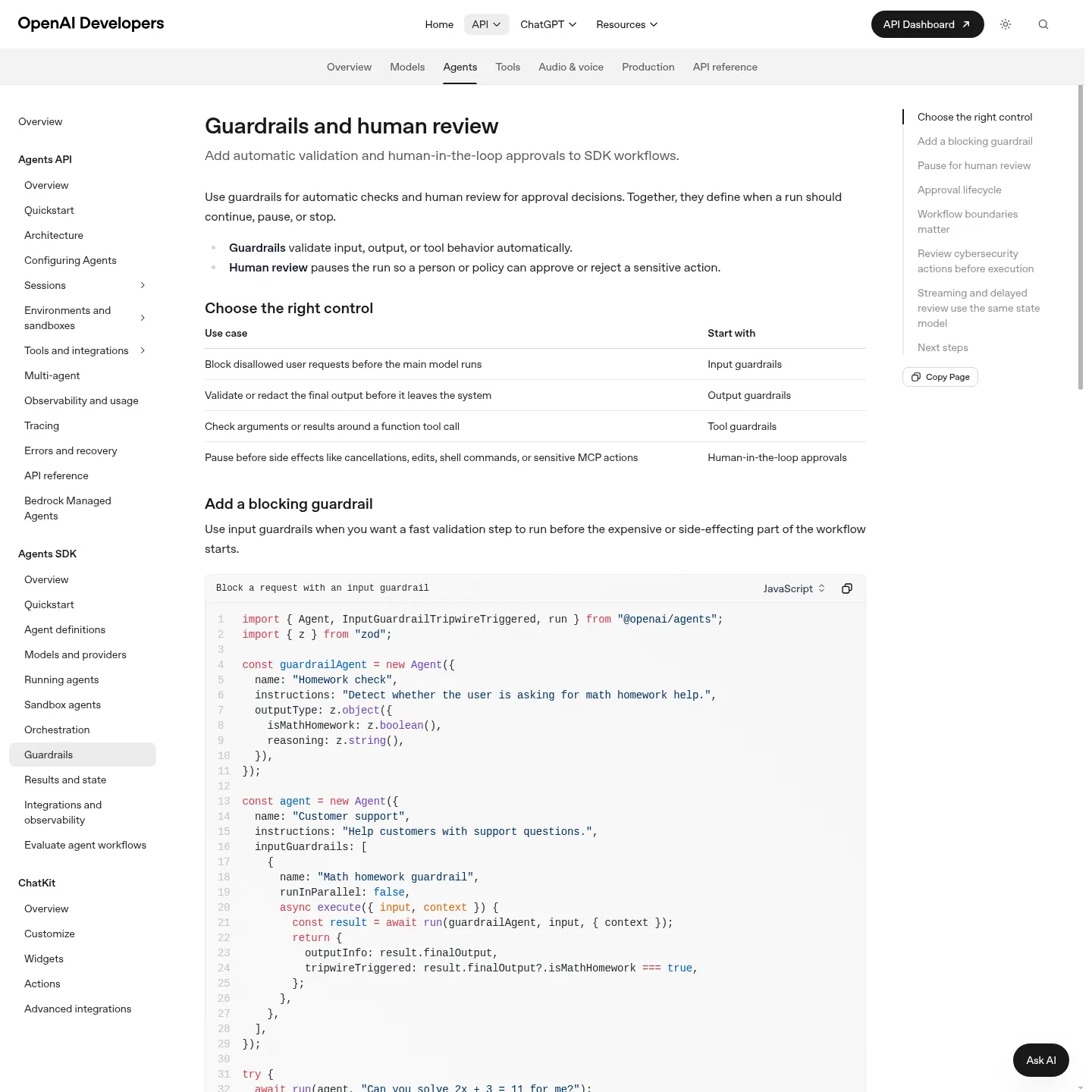Jump to Approval lifecycle in page outline
This screenshot has height=1092, width=1092.
coord(959,190)
